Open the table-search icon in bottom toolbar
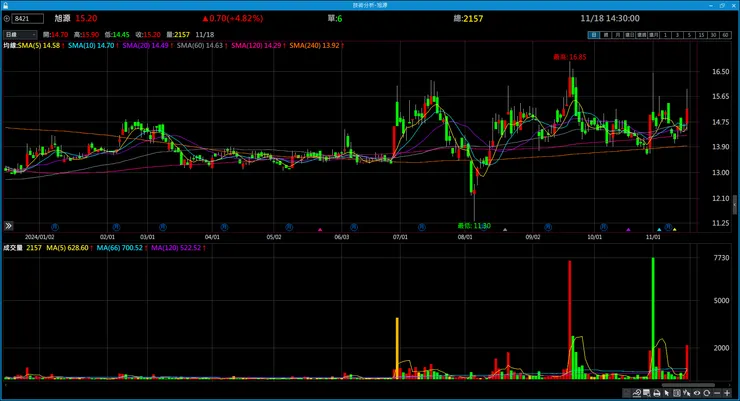740x401 pixels. click(x=647, y=393)
